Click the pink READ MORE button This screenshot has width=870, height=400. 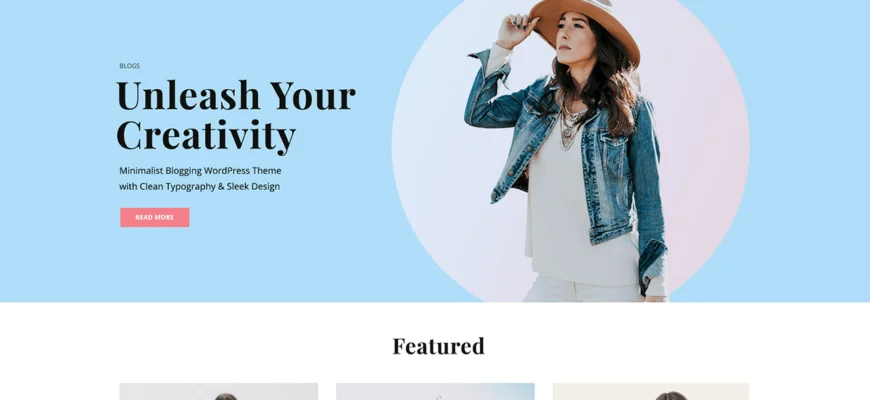click(x=155, y=217)
